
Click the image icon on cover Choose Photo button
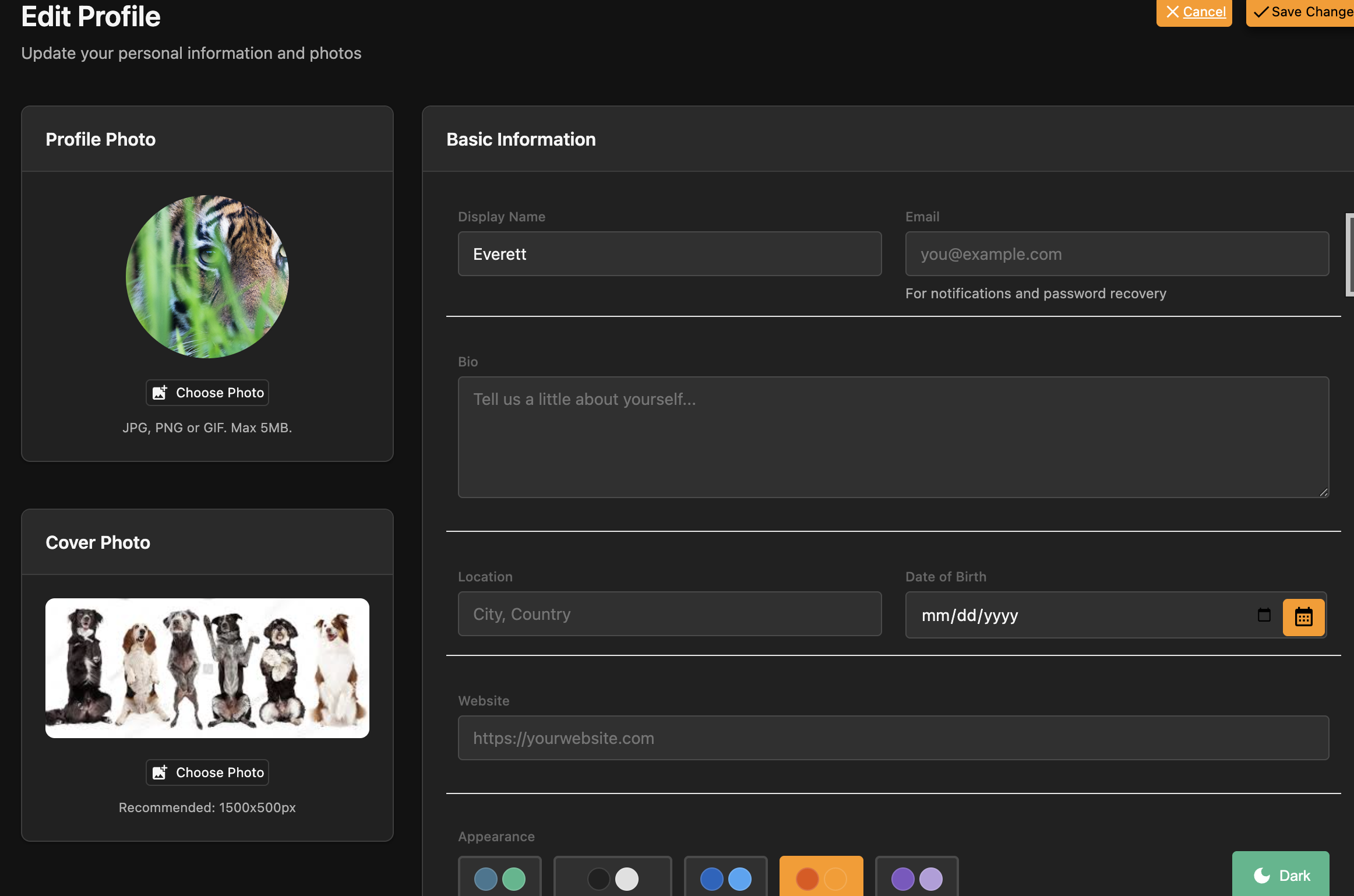[x=160, y=772]
